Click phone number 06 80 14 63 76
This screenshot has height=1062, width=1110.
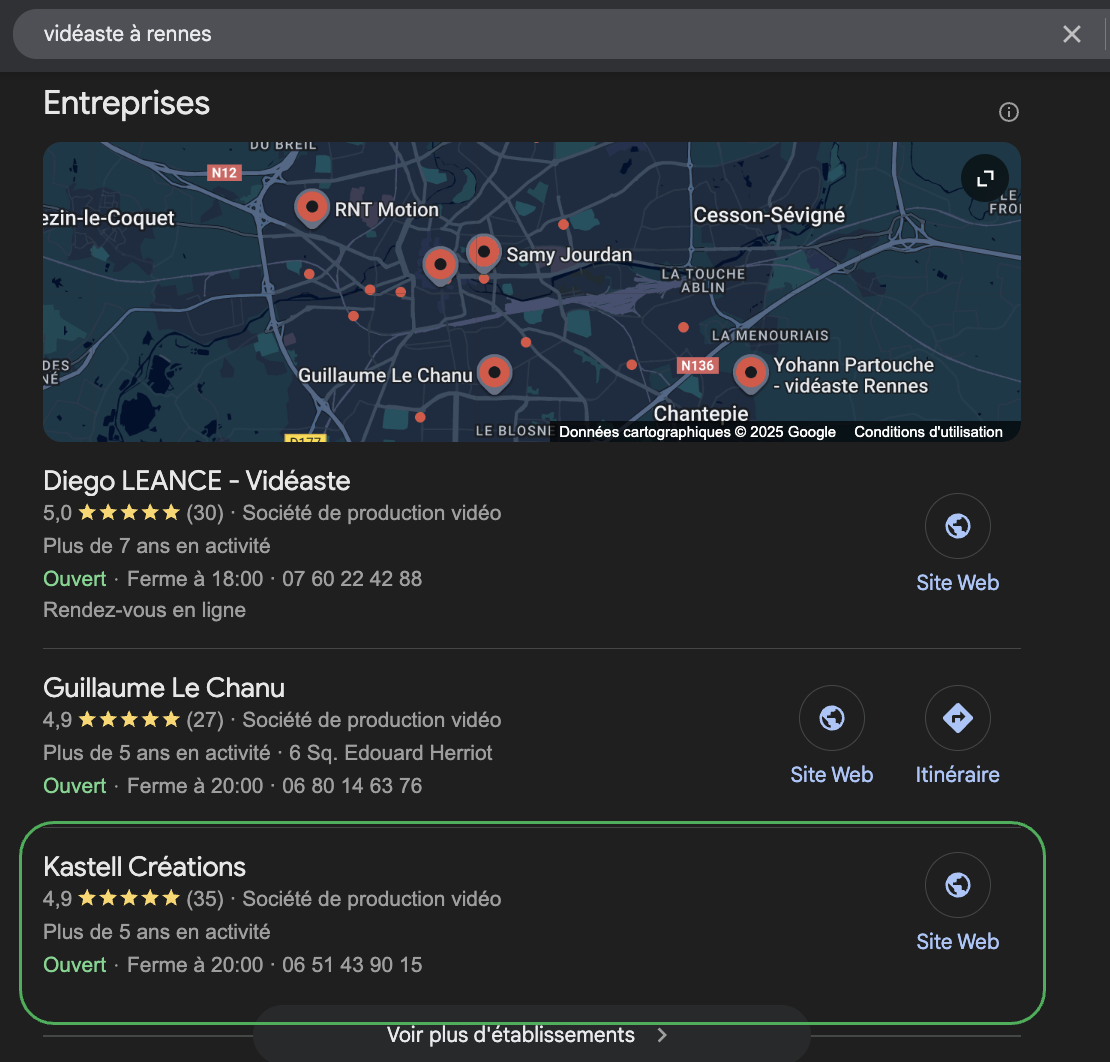coord(352,786)
